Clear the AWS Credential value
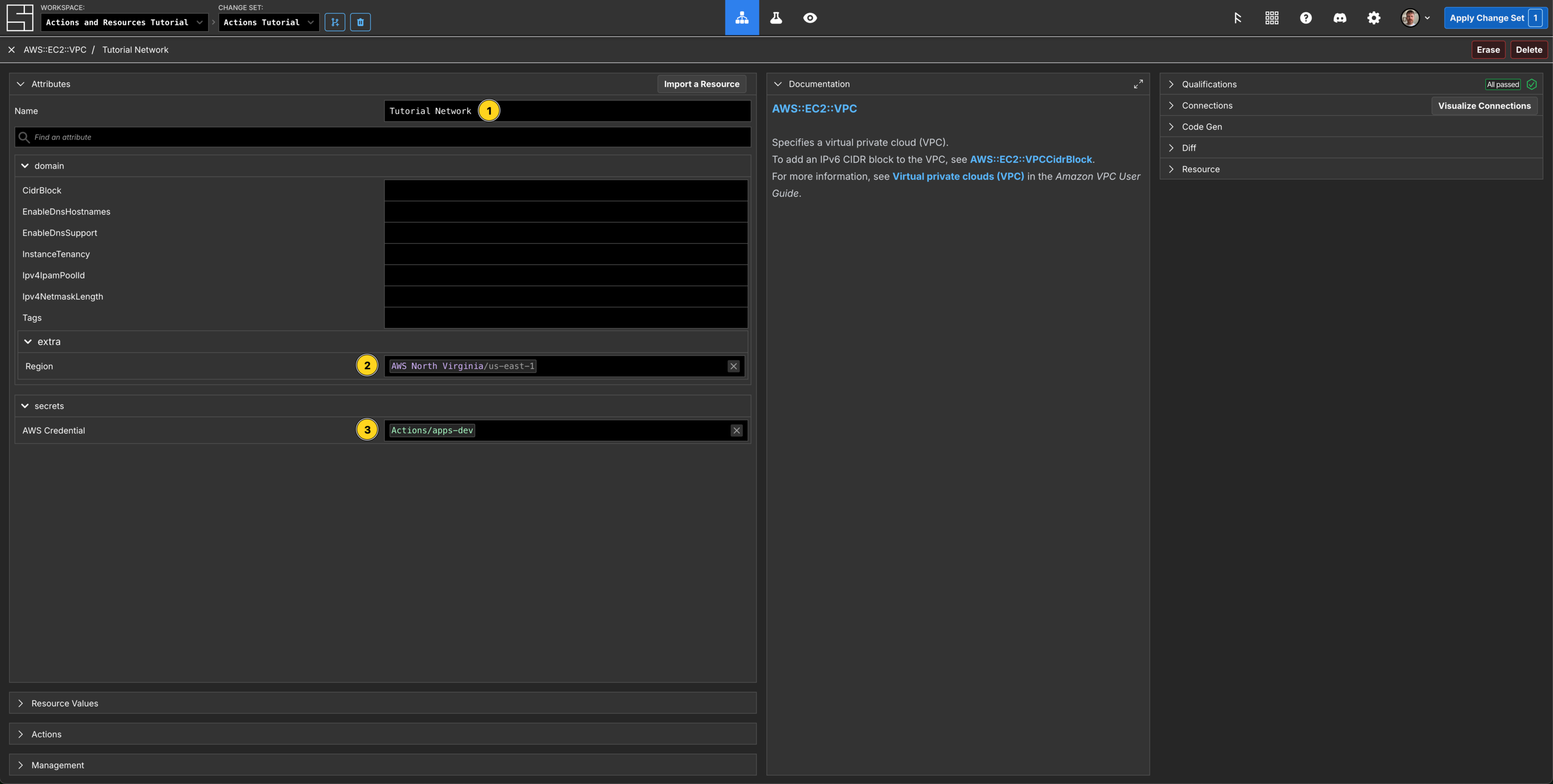The width and height of the screenshot is (1553, 784). [736, 430]
